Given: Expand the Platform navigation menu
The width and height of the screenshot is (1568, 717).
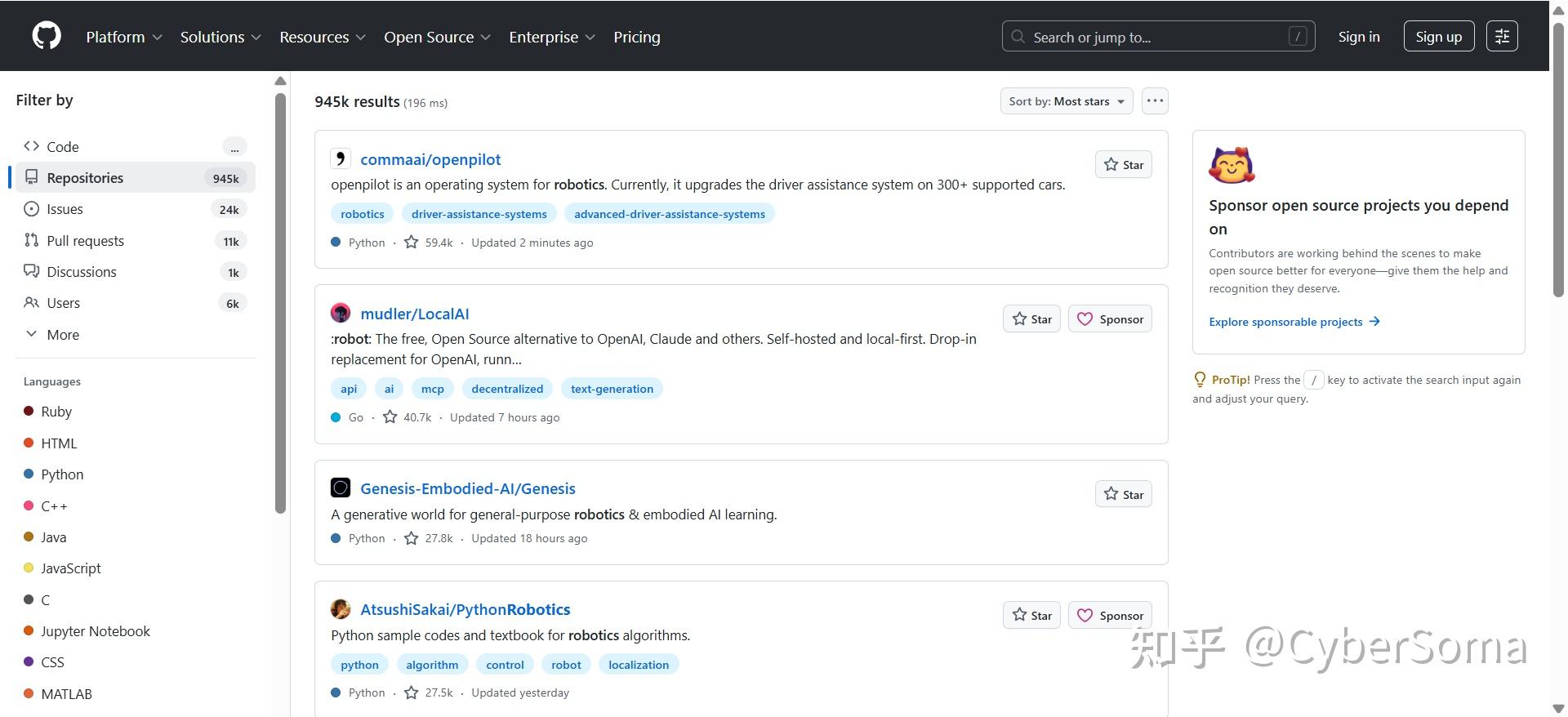Looking at the screenshot, I should coord(124,38).
